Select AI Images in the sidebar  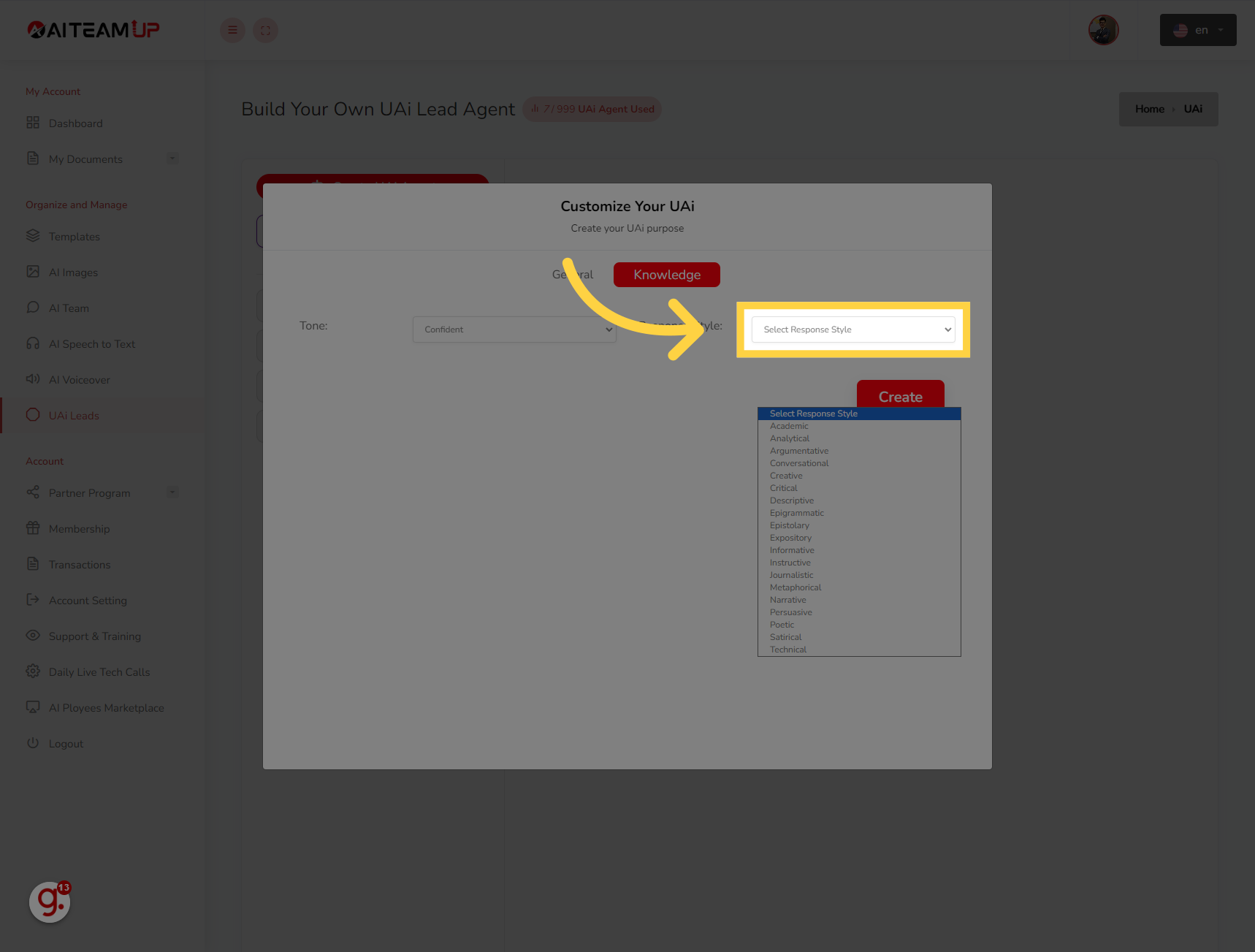tap(73, 272)
